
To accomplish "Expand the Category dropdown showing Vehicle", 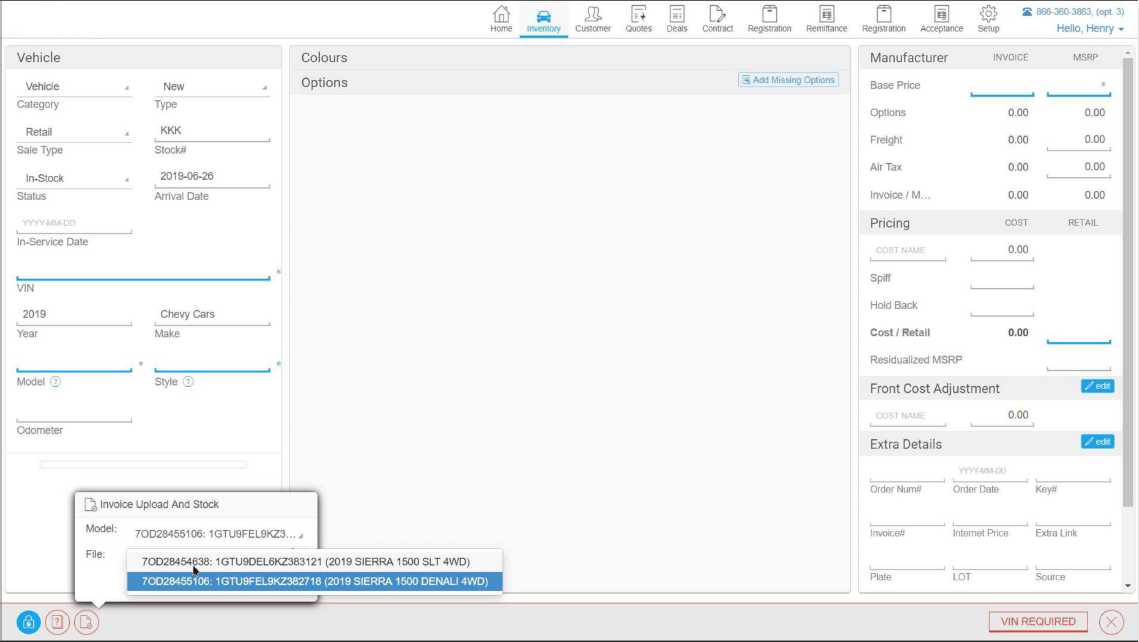I will point(74,86).
